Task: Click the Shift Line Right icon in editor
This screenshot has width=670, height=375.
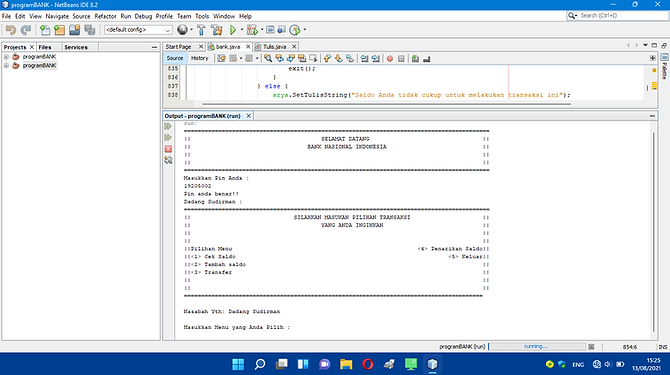Action: (376, 59)
